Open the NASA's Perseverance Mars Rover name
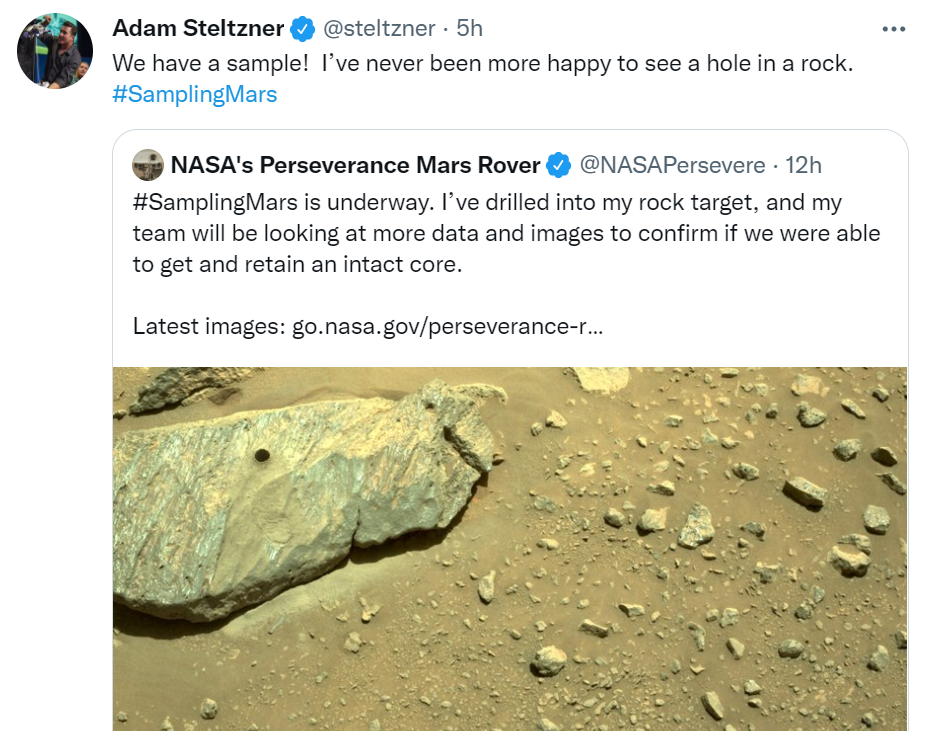928x731 pixels. click(x=355, y=164)
